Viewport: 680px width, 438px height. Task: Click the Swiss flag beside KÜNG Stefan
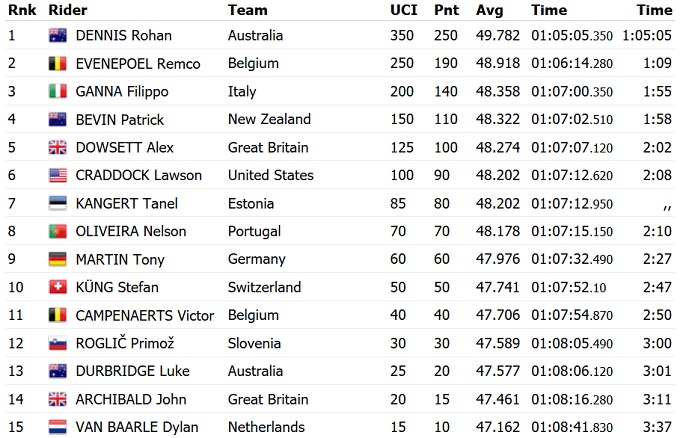pos(58,287)
